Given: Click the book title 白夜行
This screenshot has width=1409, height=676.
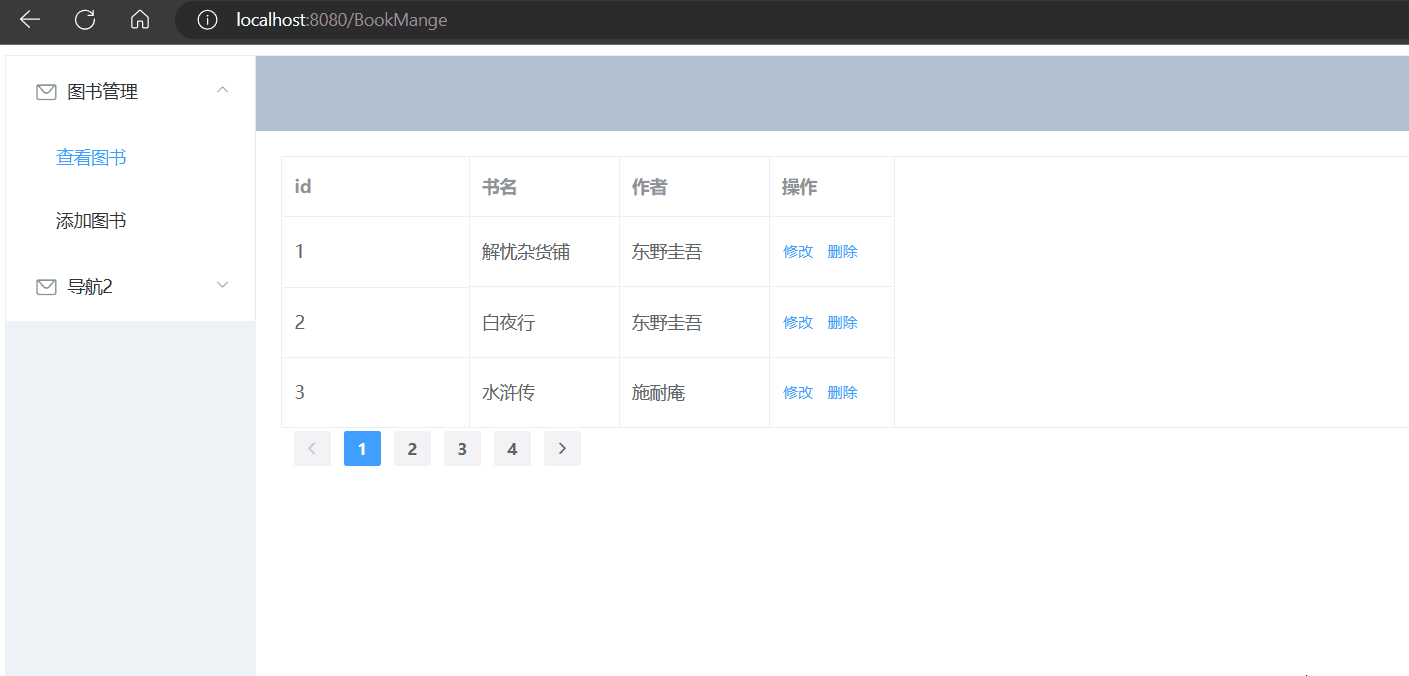Looking at the screenshot, I should (508, 323).
